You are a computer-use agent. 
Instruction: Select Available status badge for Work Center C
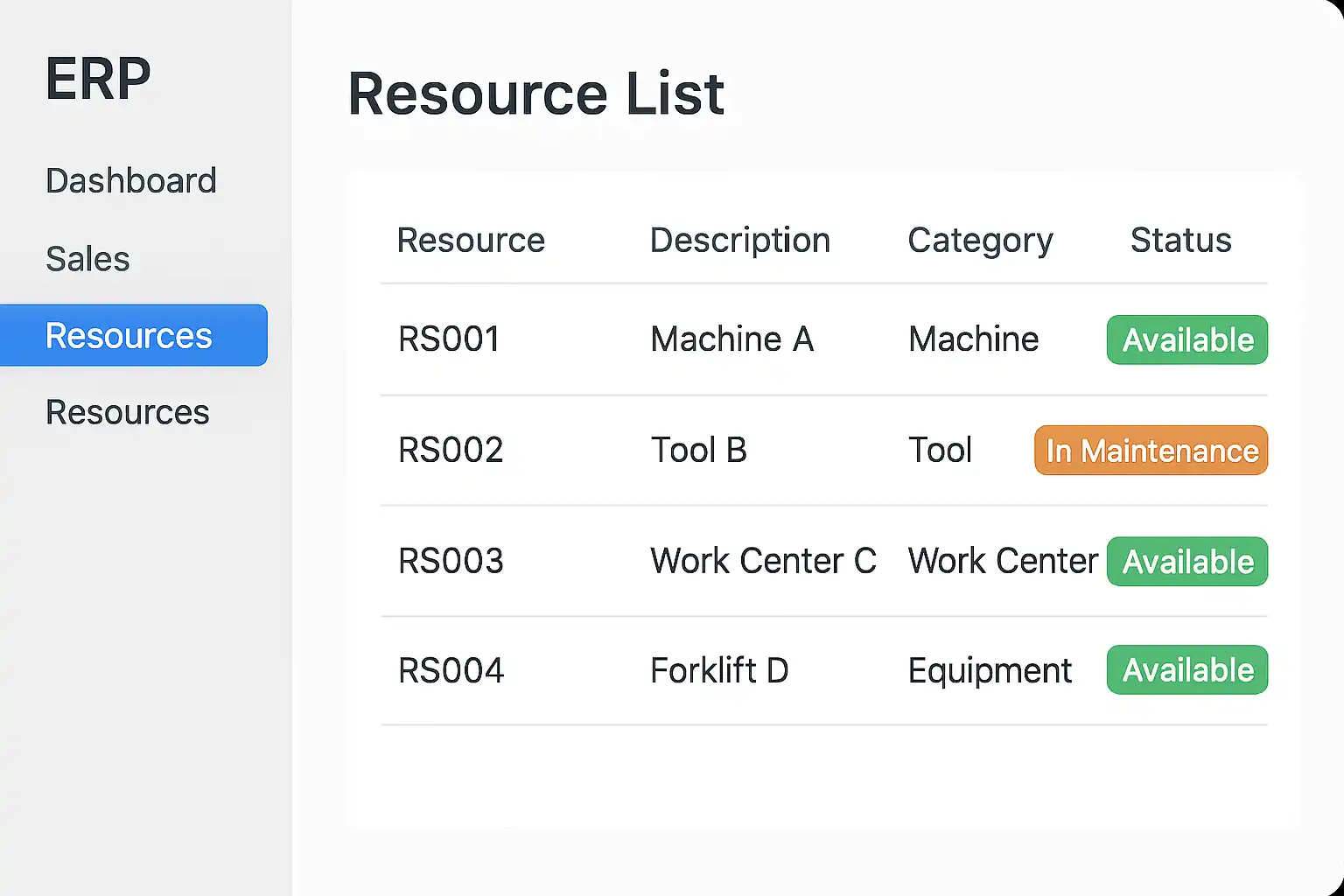pos(1186,562)
